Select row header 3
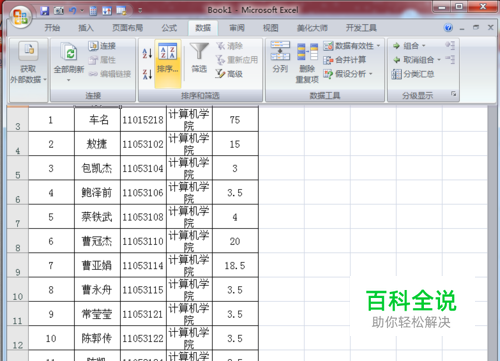This screenshot has width=500, height=361. pyautogui.click(x=18, y=119)
